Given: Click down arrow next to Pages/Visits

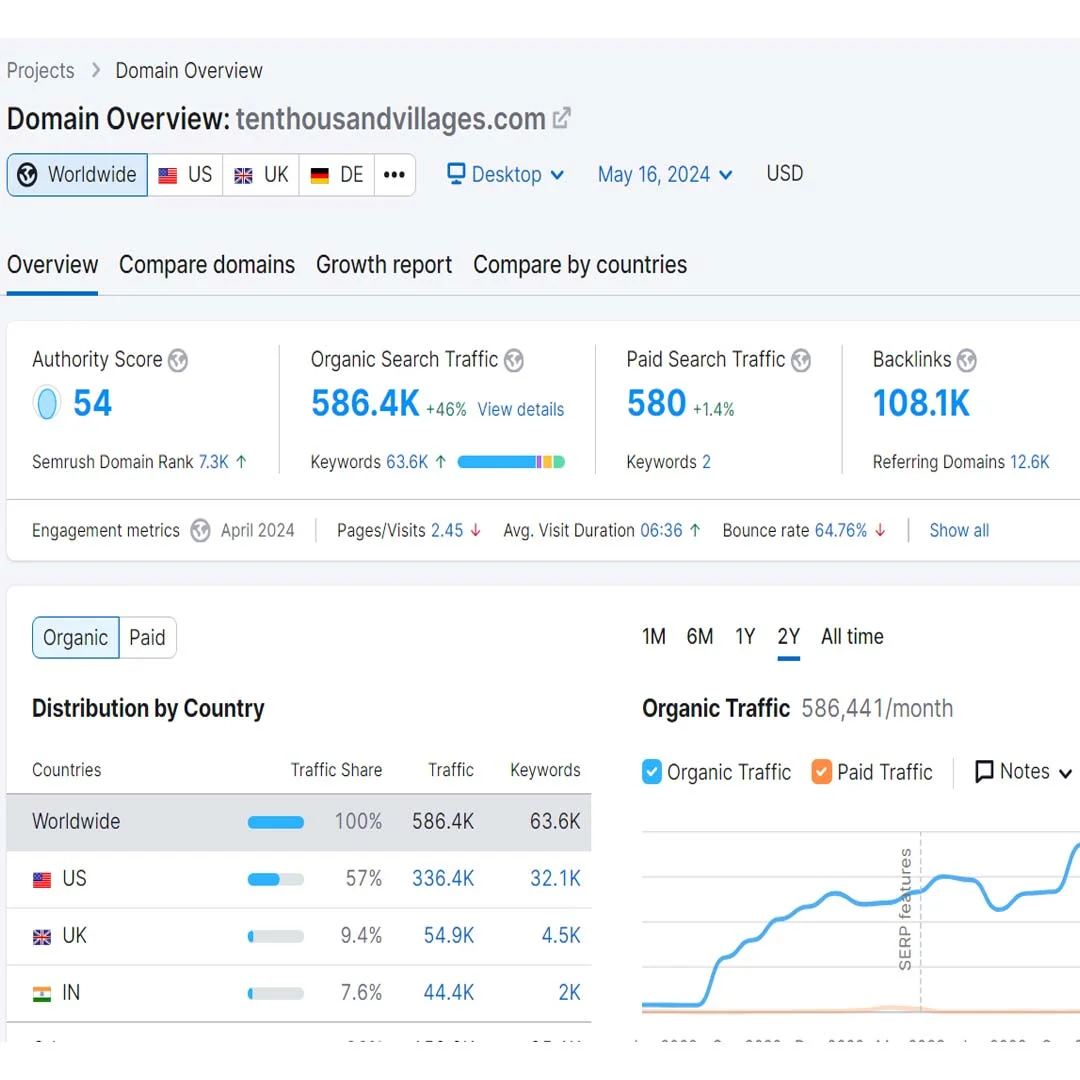Looking at the screenshot, I should (475, 530).
